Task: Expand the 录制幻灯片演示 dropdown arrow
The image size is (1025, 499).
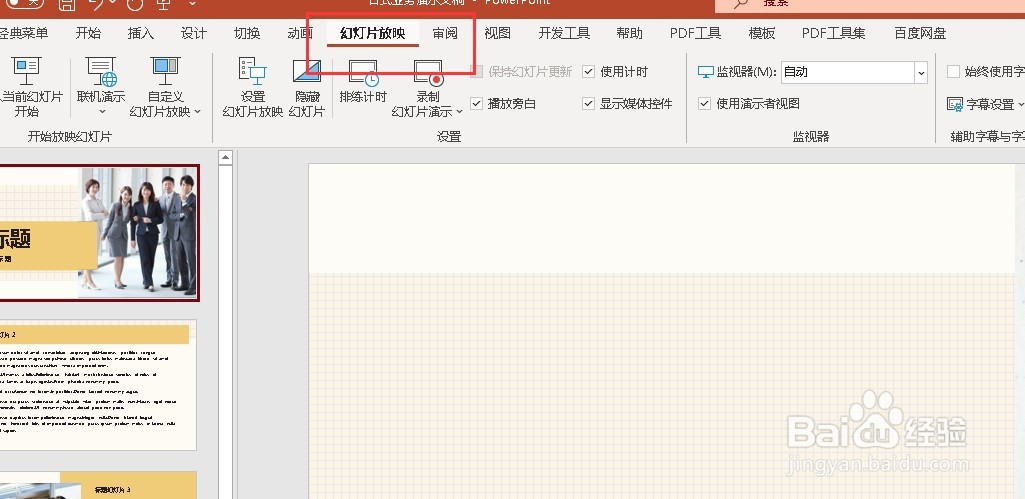Action: tap(459, 112)
